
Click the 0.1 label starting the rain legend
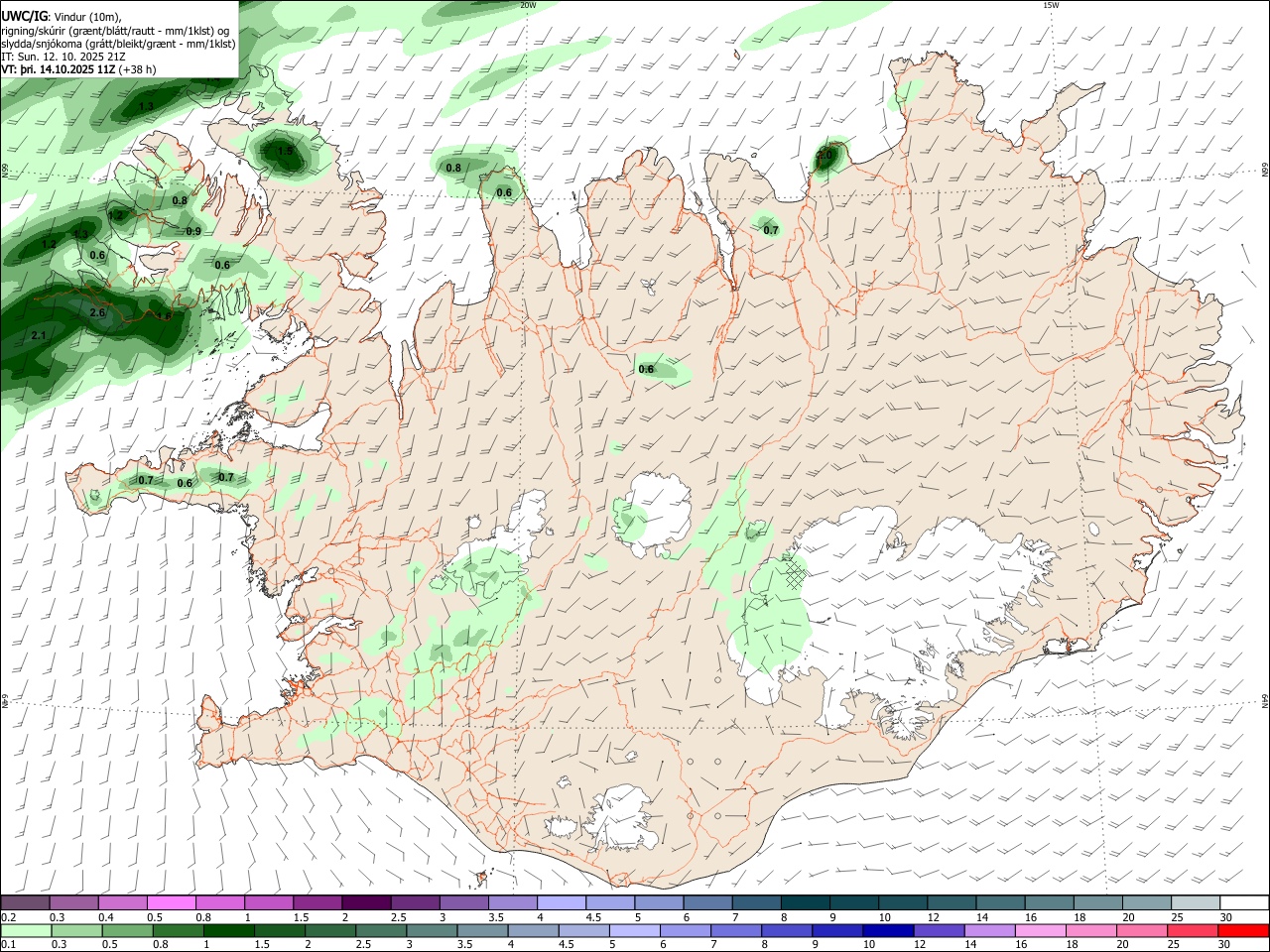tap(9, 945)
